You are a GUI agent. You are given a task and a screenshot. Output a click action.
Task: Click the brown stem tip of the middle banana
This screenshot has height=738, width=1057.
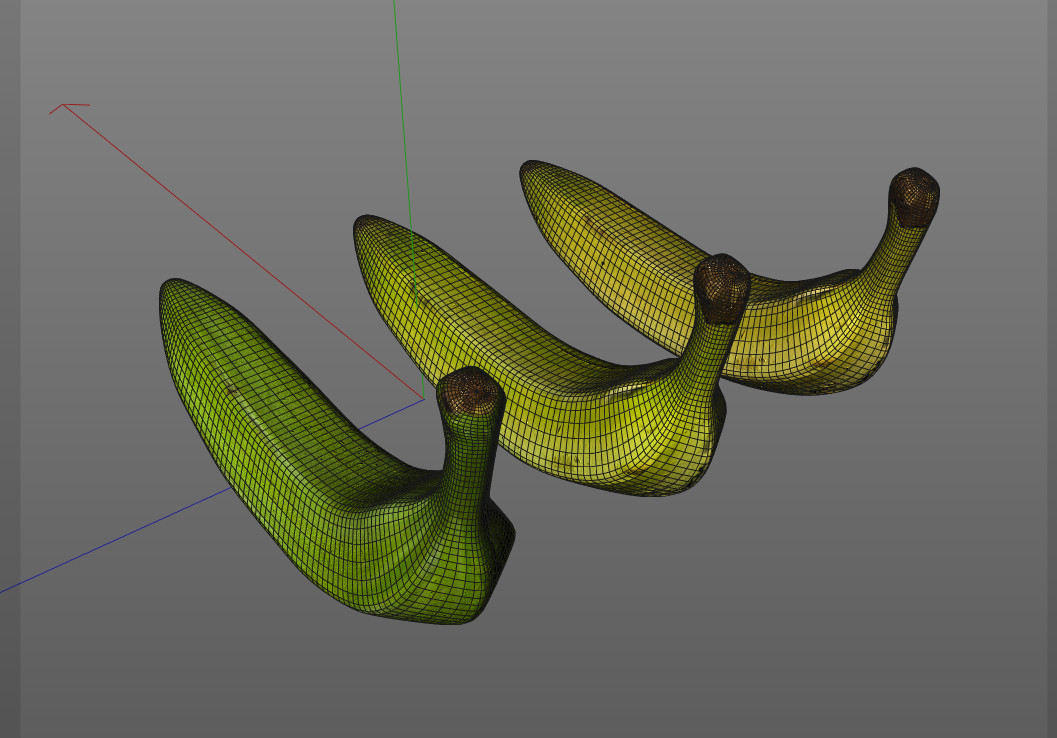click(722, 288)
